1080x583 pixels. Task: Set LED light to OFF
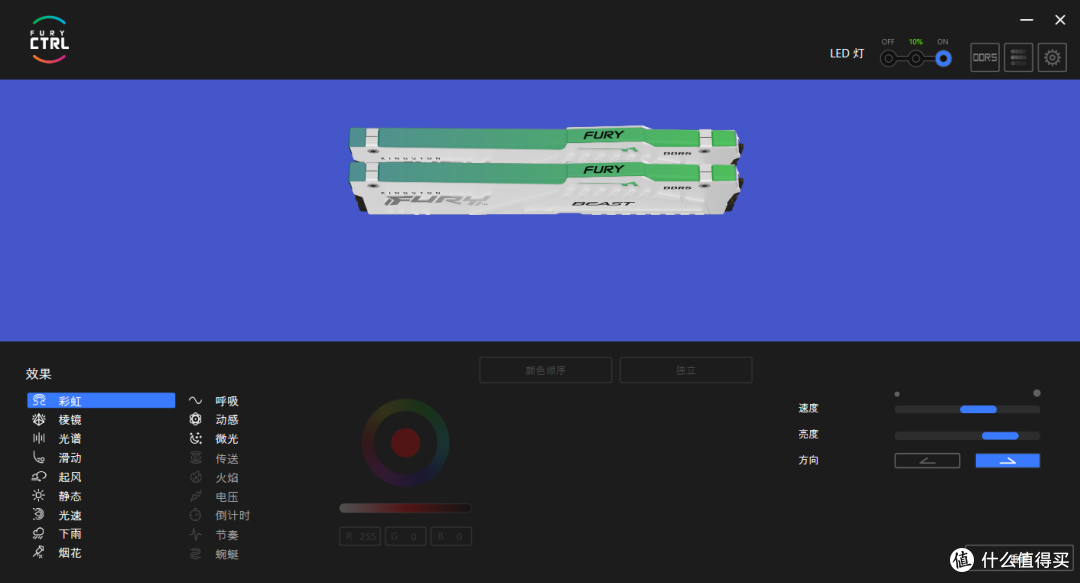click(x=889, y=59)
